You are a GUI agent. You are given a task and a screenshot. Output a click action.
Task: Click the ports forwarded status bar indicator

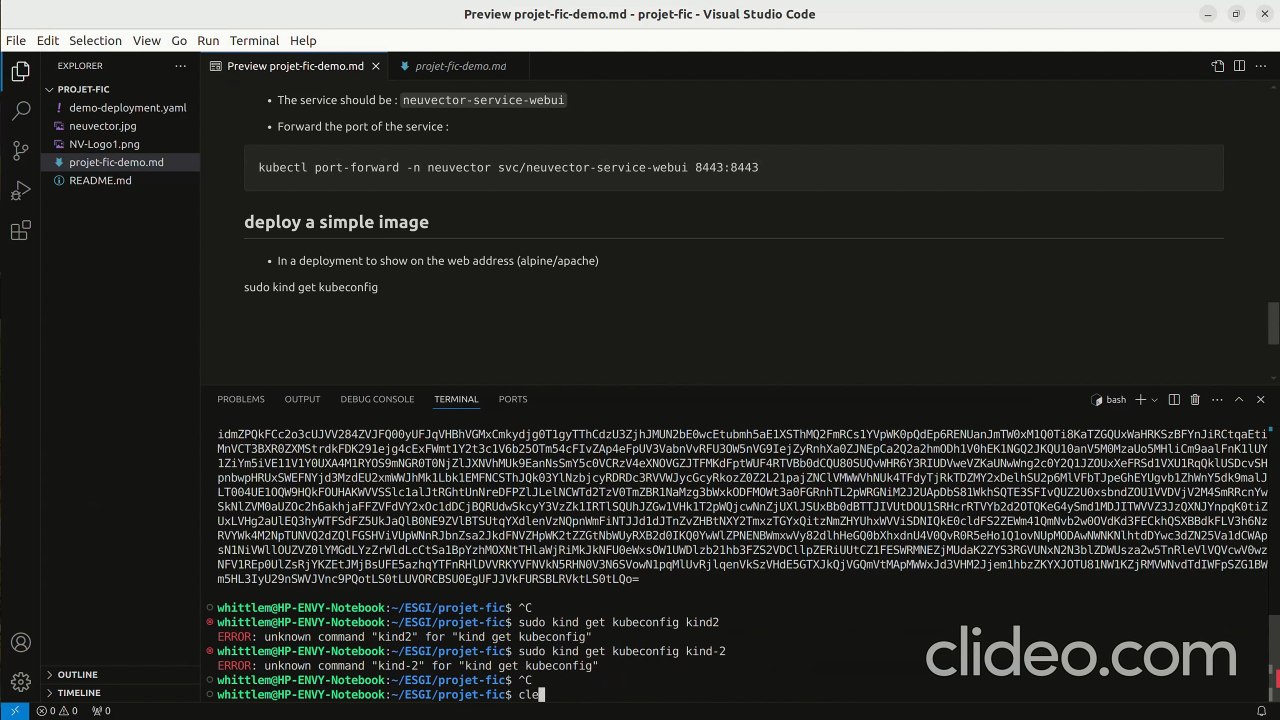point(101,711)
